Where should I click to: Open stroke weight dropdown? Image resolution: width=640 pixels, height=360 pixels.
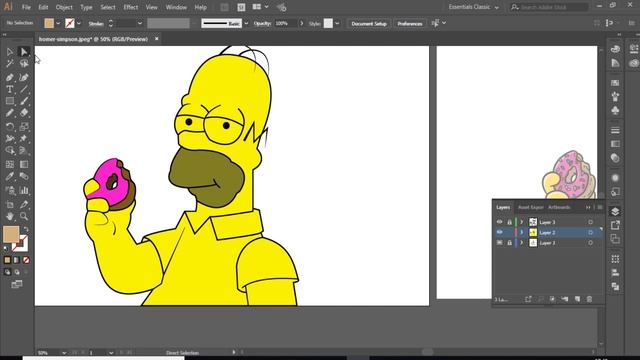[x=140, y=23]
